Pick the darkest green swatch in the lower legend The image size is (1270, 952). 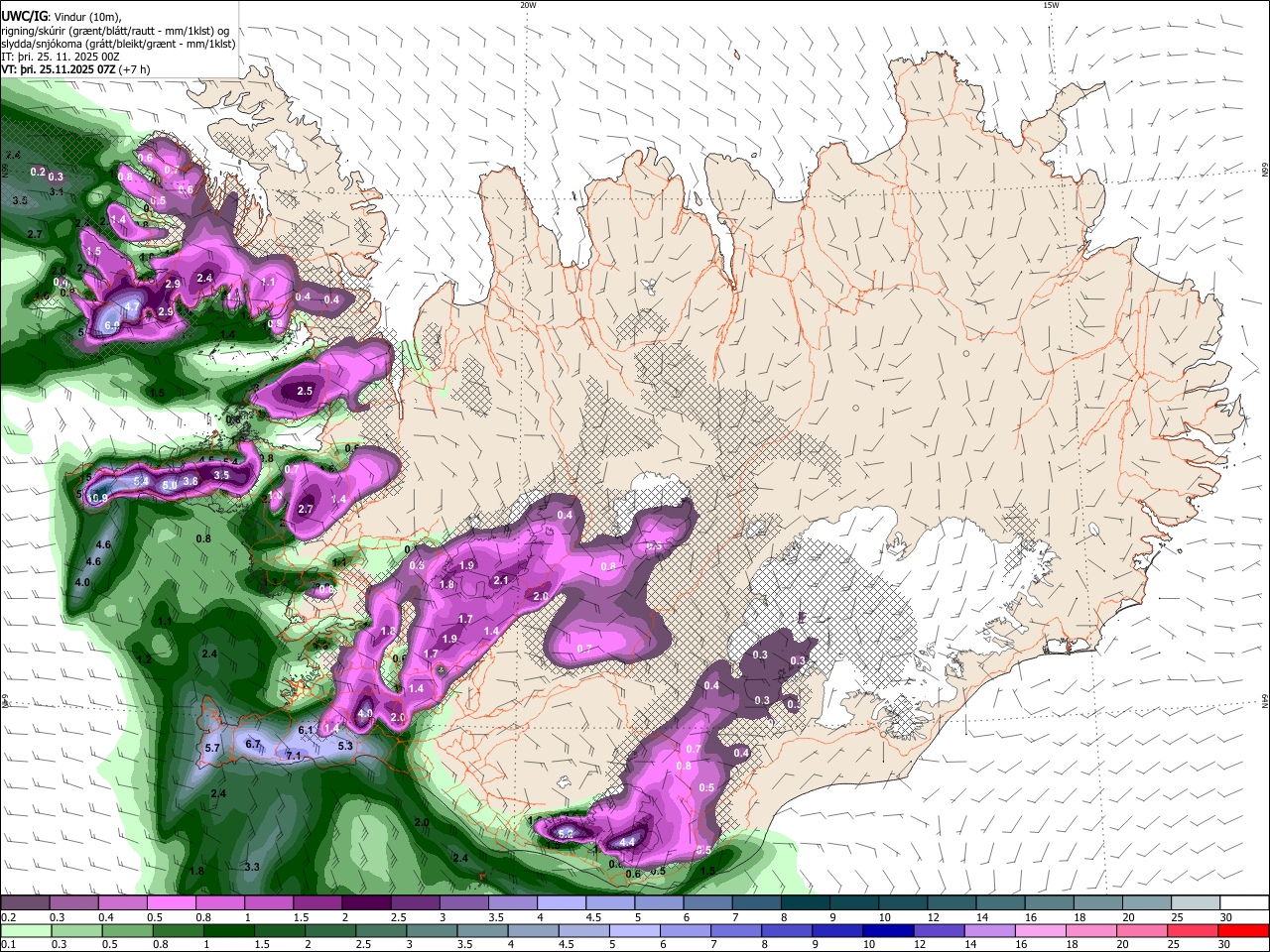228,930
